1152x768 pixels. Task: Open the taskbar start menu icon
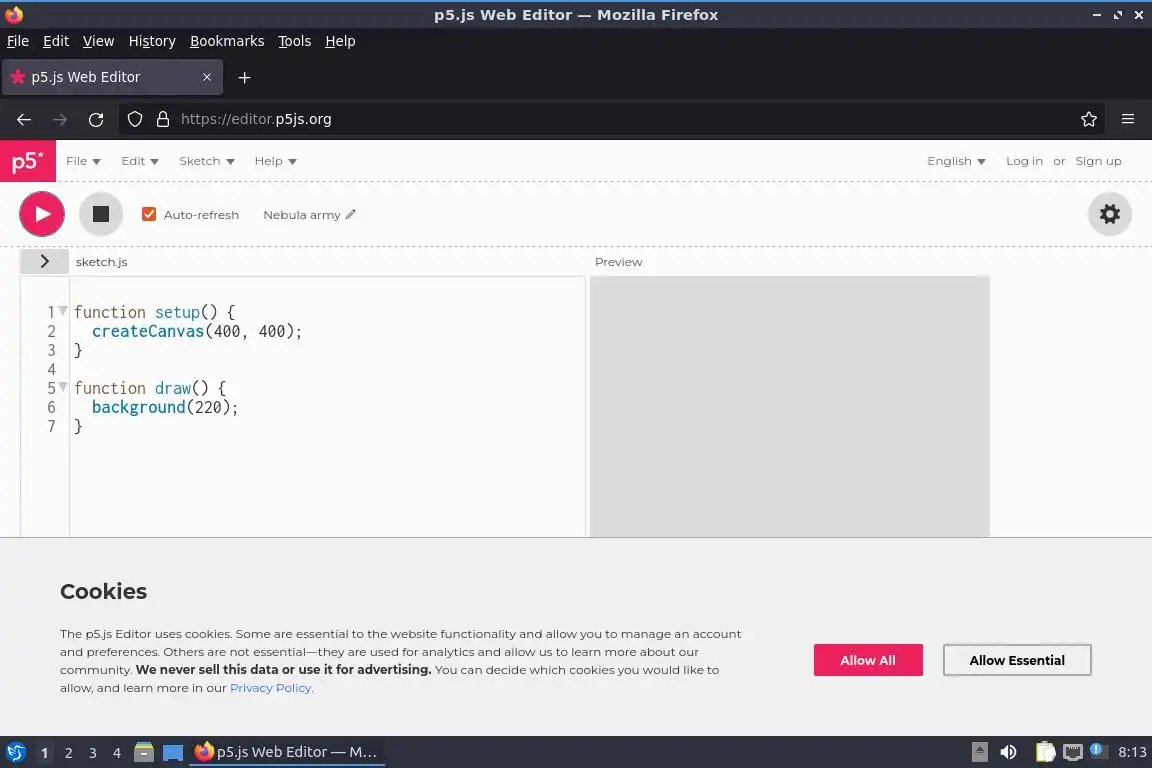pyautogui.click(x=16, y=752)
